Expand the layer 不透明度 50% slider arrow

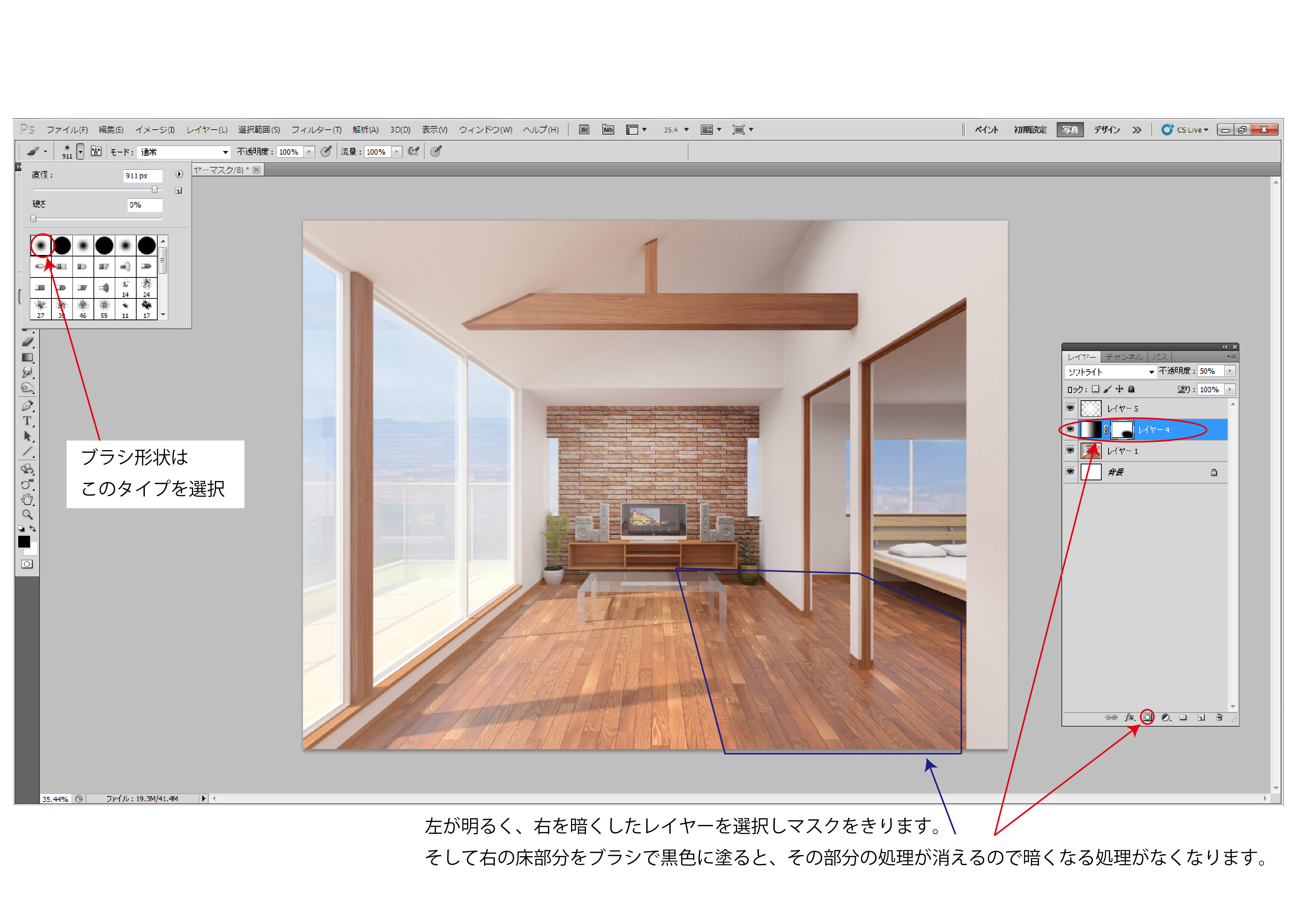[x=1230, y=371]
